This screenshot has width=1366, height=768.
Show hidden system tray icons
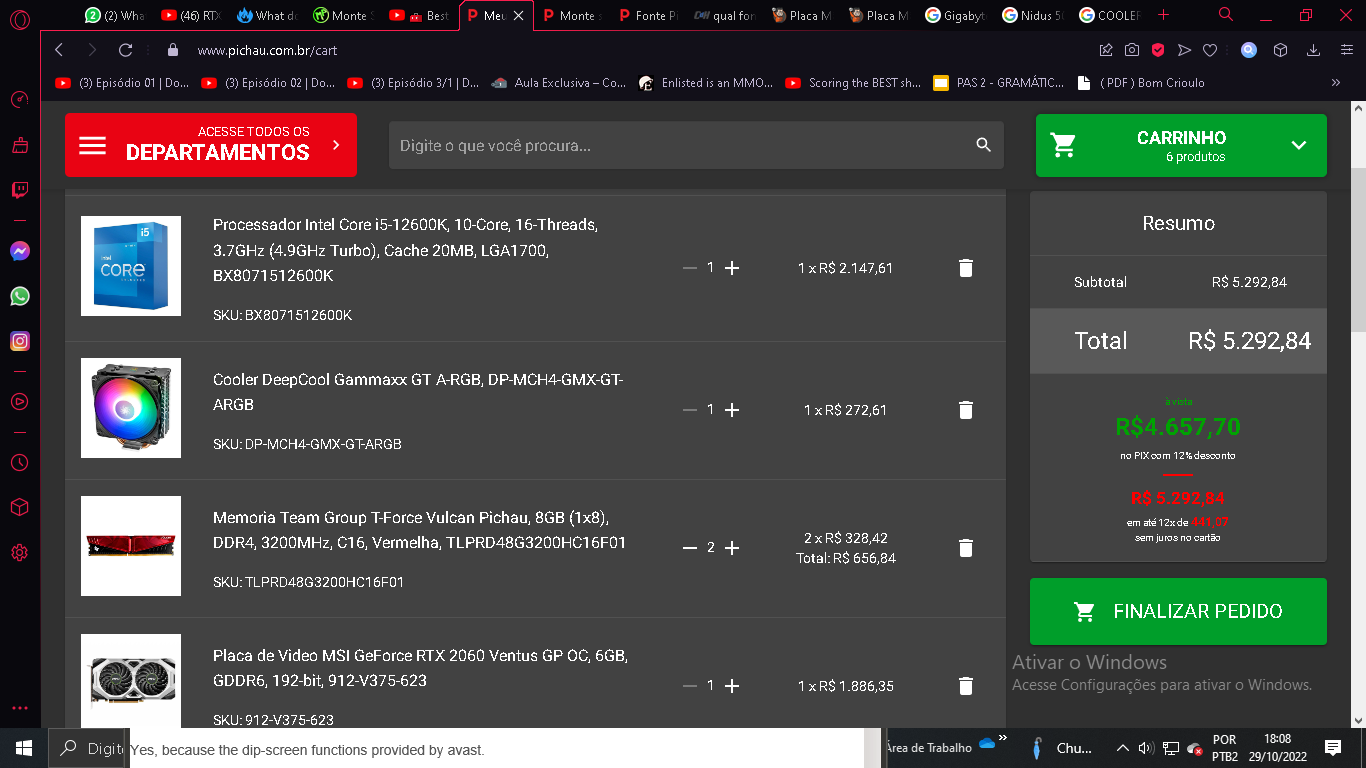1122,748
